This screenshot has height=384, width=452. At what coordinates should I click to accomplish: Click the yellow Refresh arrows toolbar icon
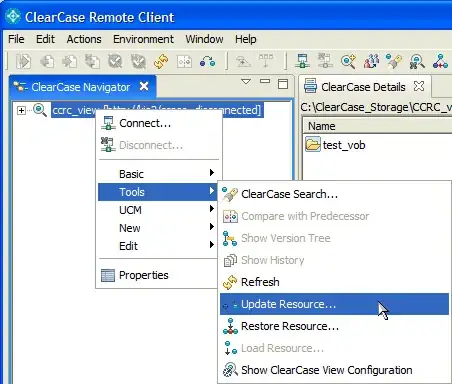161,62
